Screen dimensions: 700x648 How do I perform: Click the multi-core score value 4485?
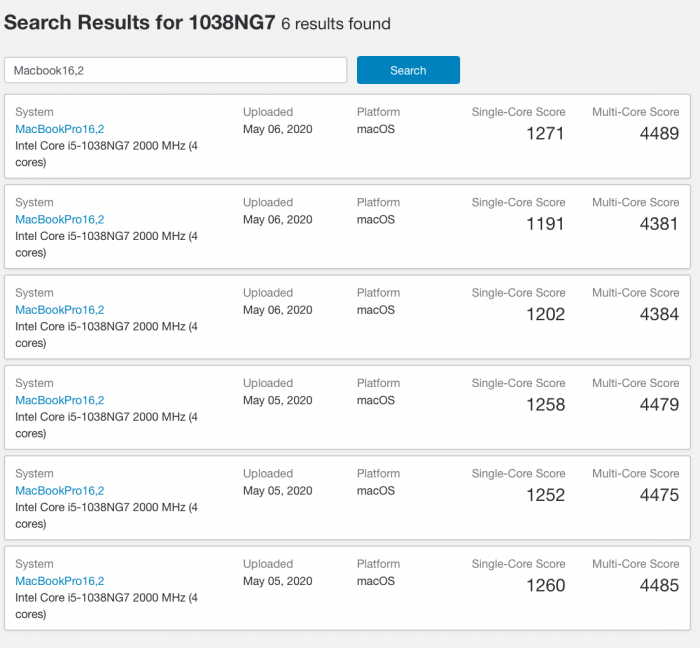[659, 586]
